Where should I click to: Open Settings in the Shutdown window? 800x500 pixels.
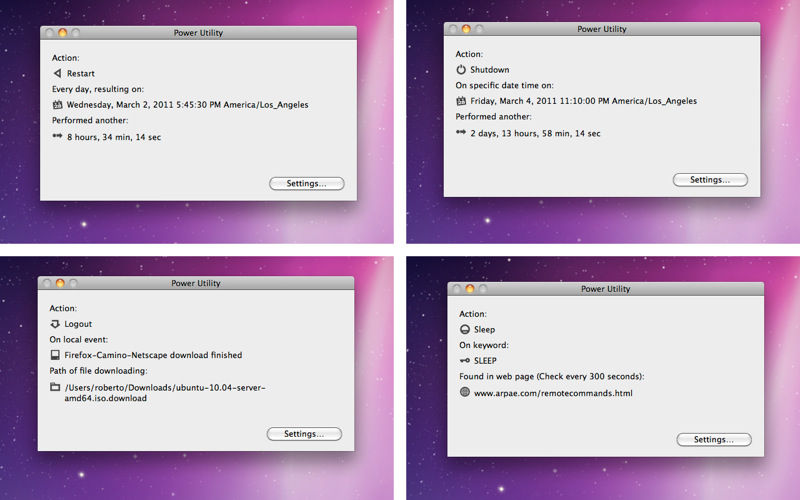pos(710,180)
